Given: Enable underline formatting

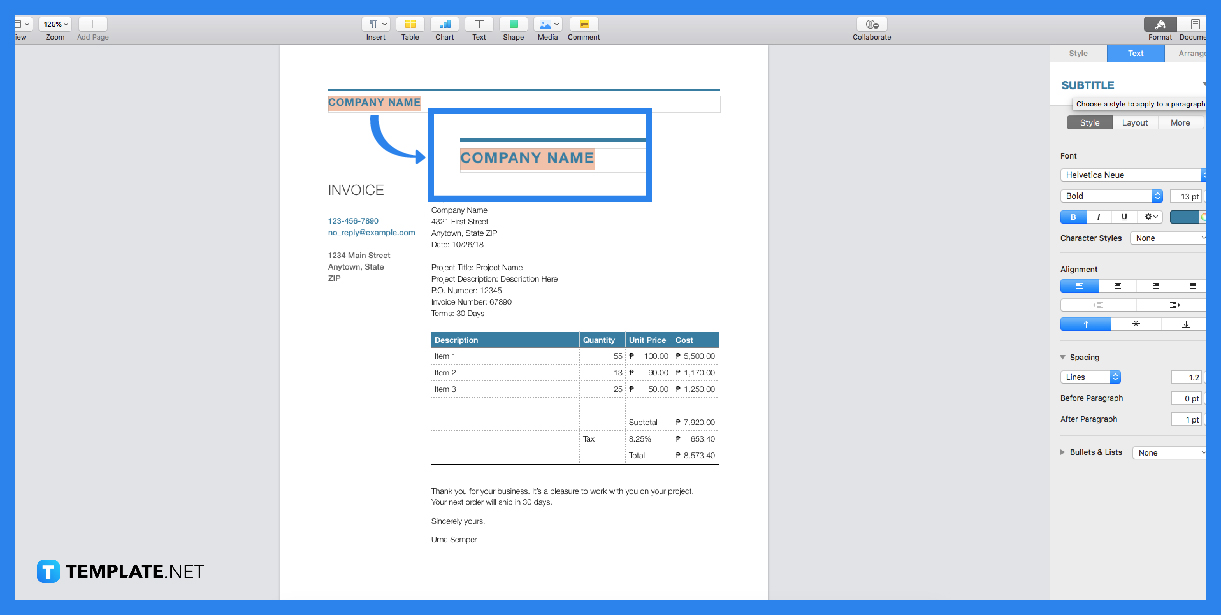Looking at the screenshot, I should [1124, 216].
